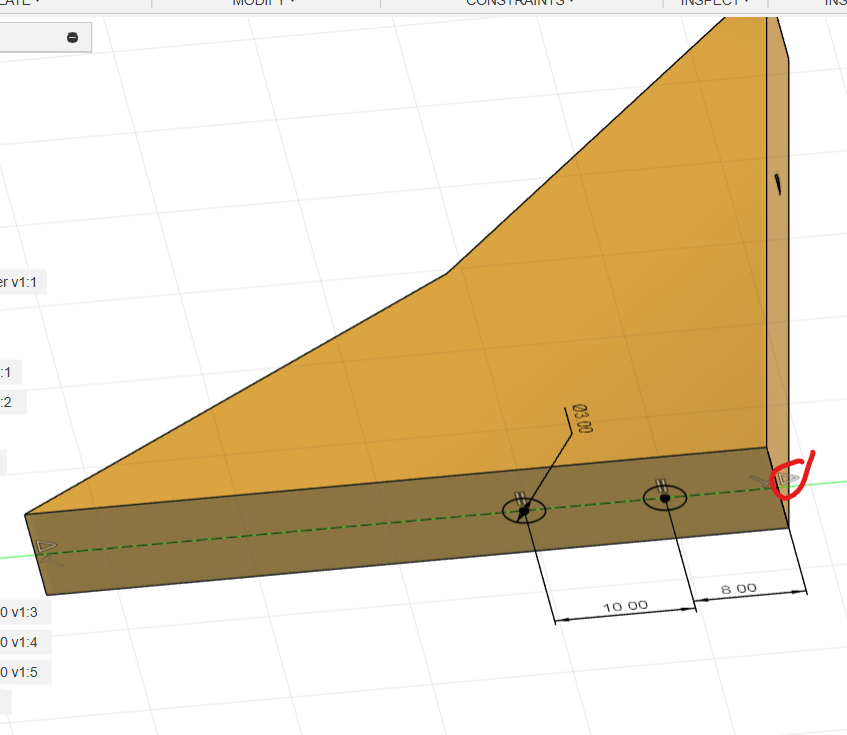Select browser item ending in v1:5
Screen dimensions: 847x735
pyautogui.click(x=22, y=671)
